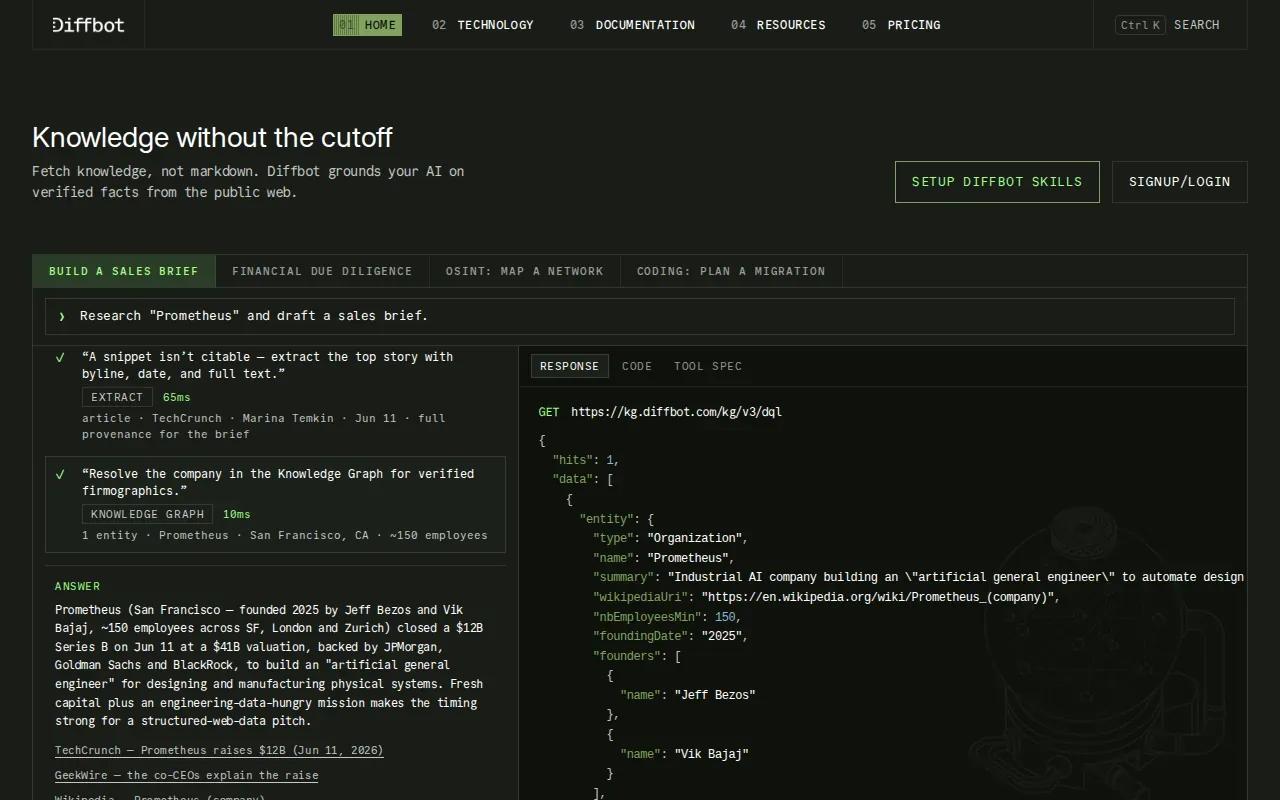Click the Diffbot logo

coord(88,25)
